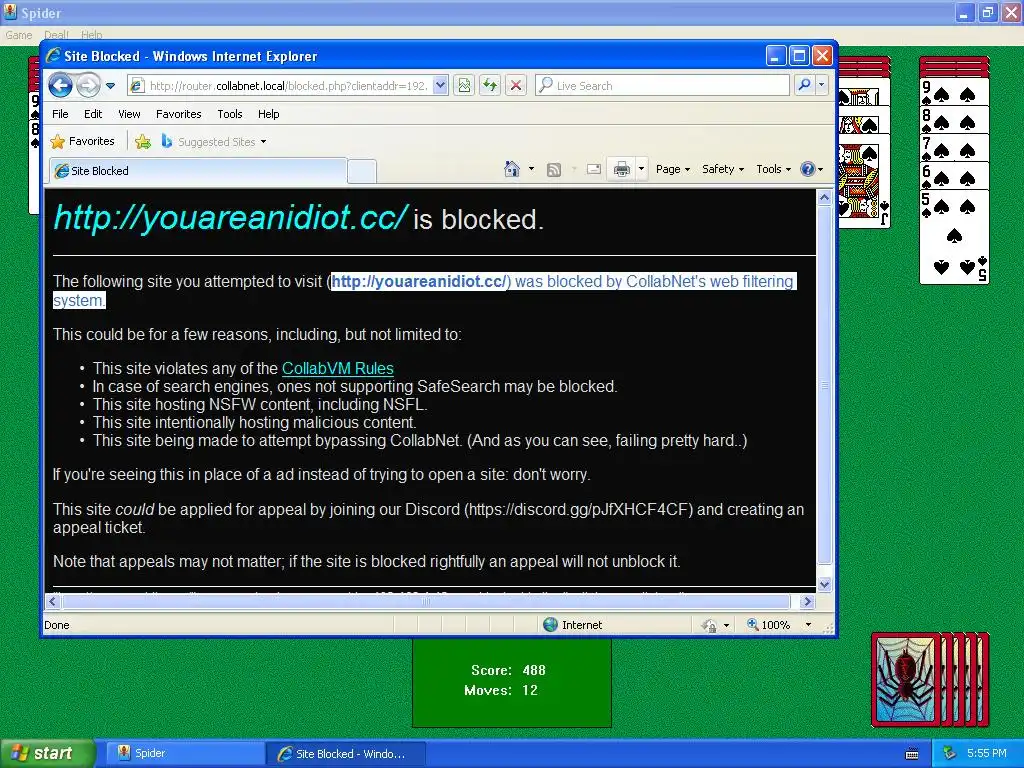Click the 5:55 PM system clock

[987, 753]
